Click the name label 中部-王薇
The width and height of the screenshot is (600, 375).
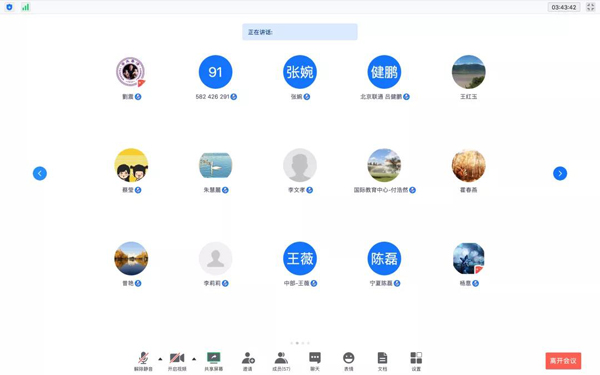[297, 283]
